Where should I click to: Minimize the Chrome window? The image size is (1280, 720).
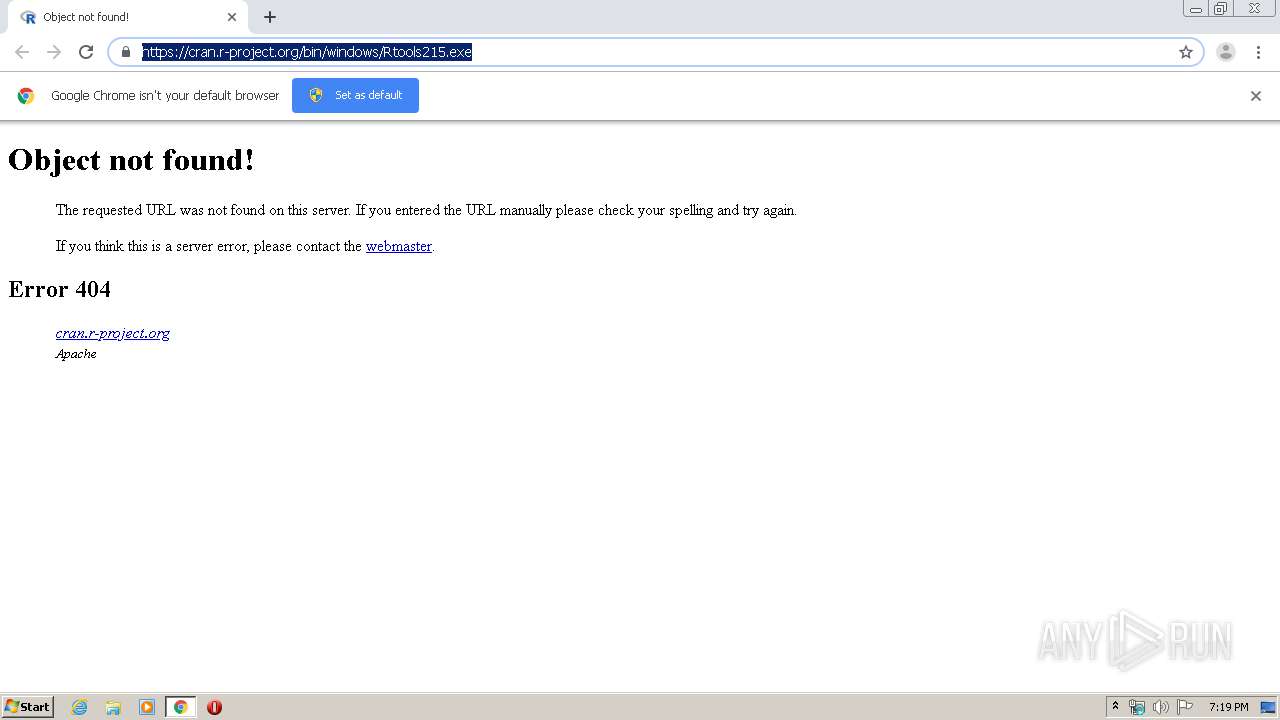coord(1195,9)
